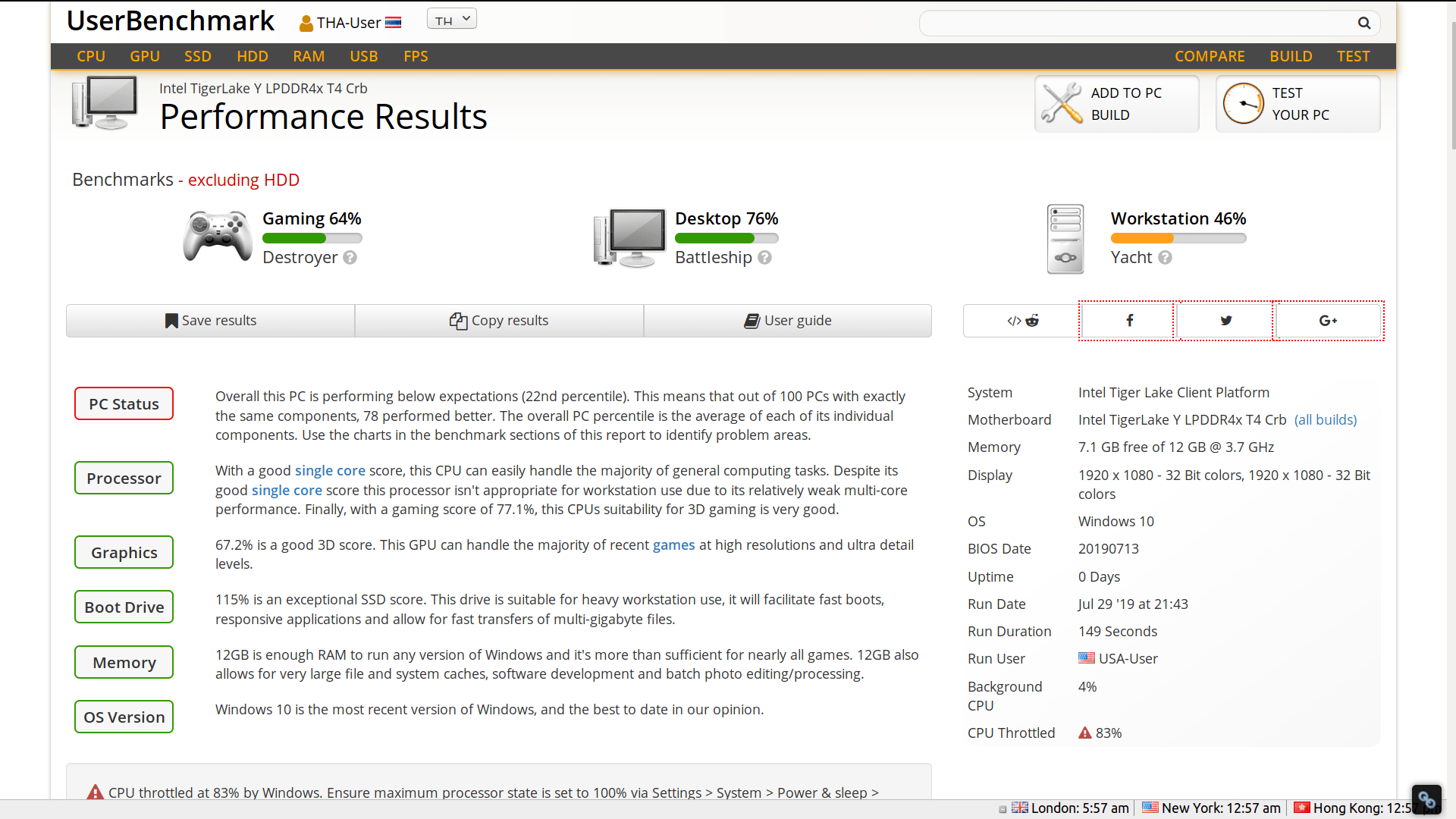Viewport: 1456px width, 819px height.
Task: Share results on Facebook
Action: (x=1128, y=321)
